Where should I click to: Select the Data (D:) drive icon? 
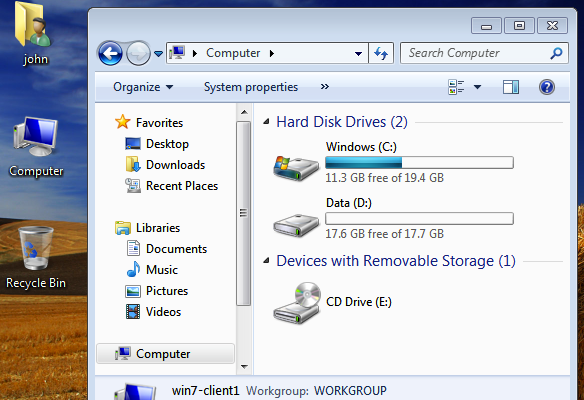coord(296,225)
